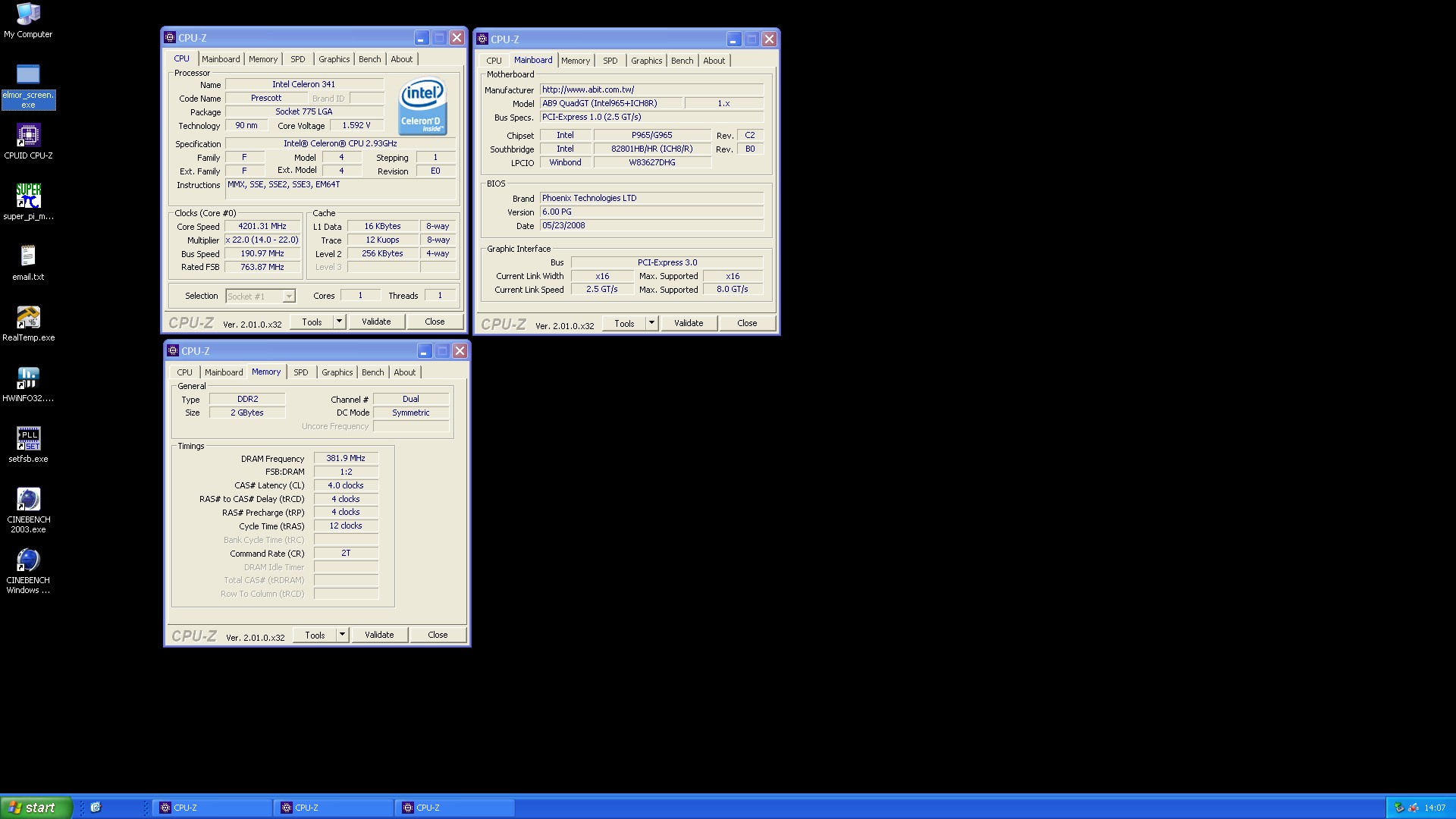1456x819 pixels.
Task: Activate second CPU-Z taskbar button
Action: point(334,808)
